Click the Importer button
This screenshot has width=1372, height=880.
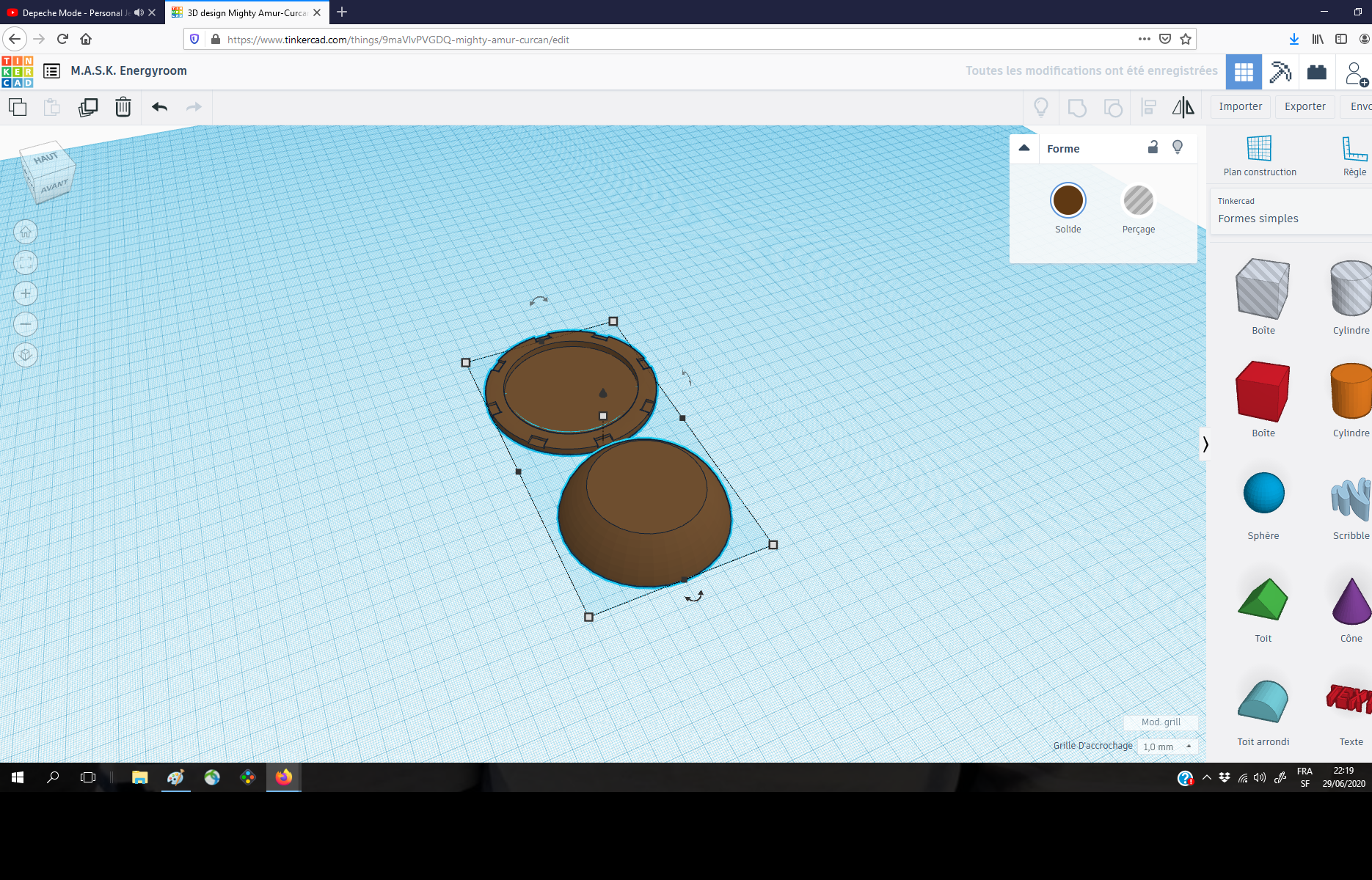(x=1241, y=107)
